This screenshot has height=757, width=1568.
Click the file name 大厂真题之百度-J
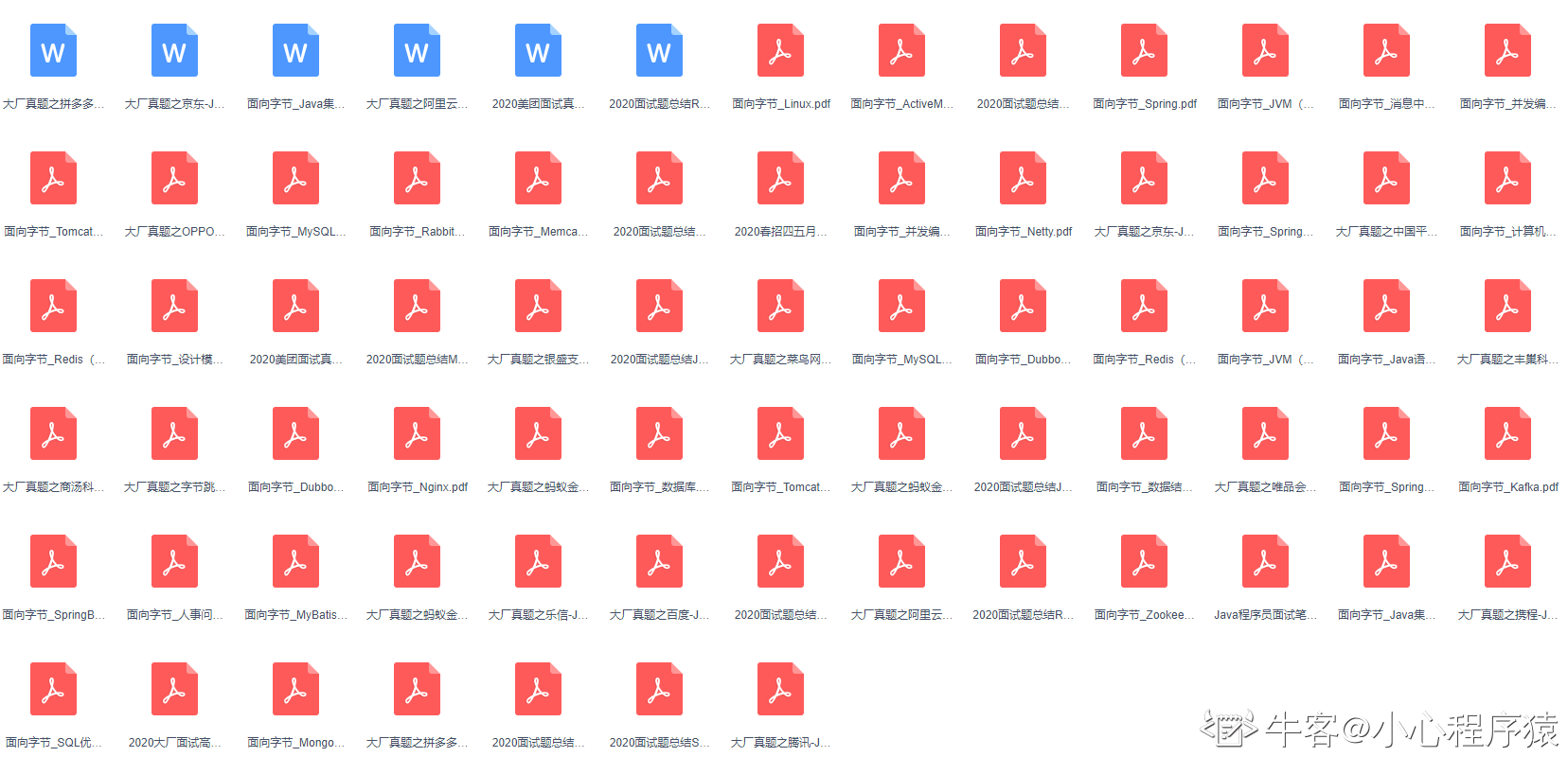pos(659,615)
